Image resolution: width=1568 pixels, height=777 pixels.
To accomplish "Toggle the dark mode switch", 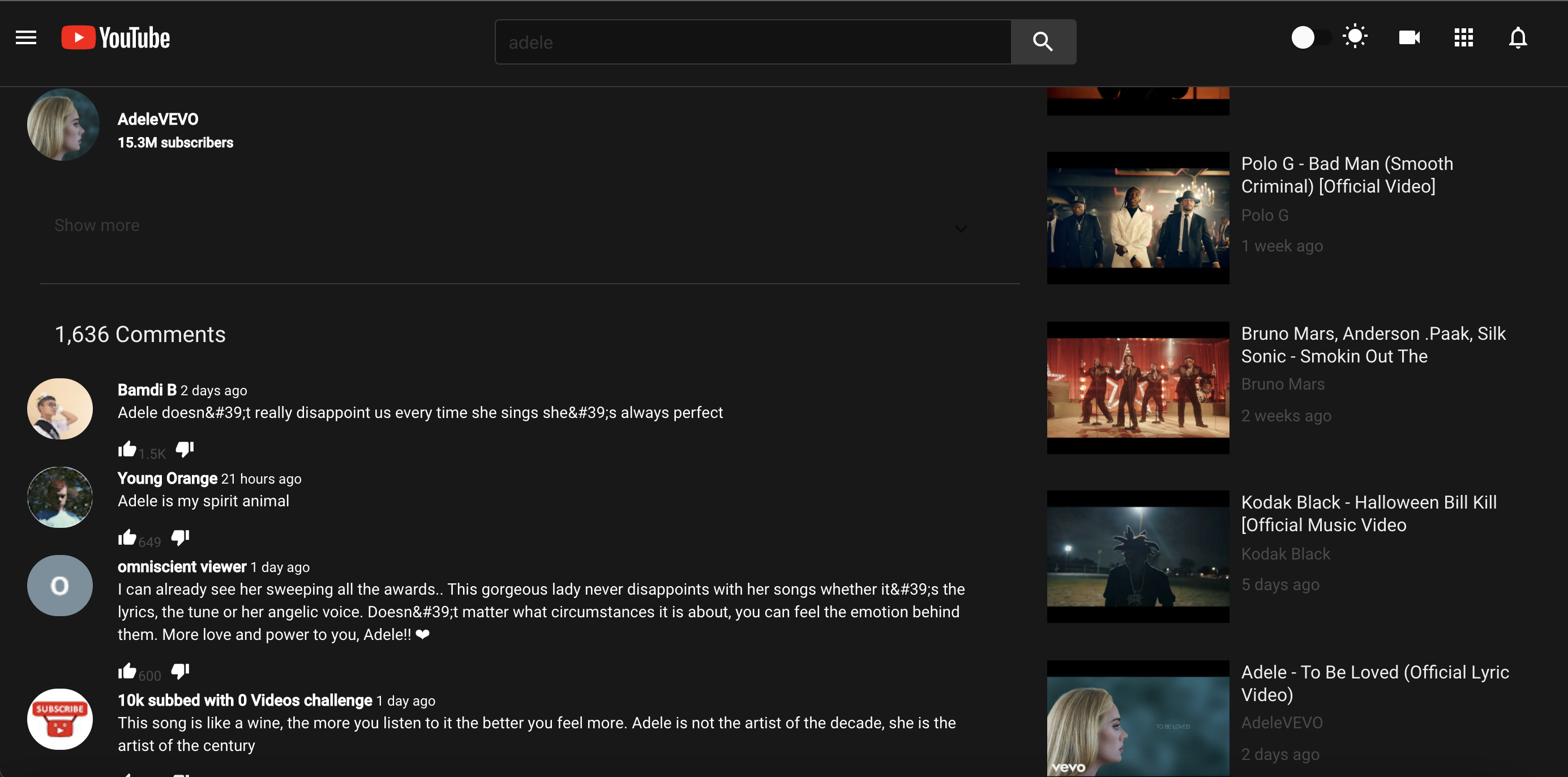I will coord(1312,37).
